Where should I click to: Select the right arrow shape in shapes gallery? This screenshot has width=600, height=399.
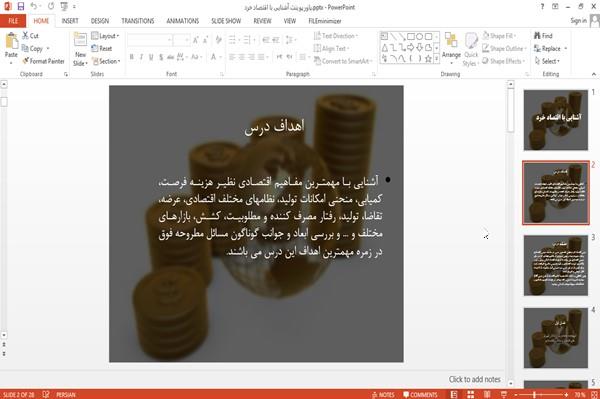click(411, 47)
